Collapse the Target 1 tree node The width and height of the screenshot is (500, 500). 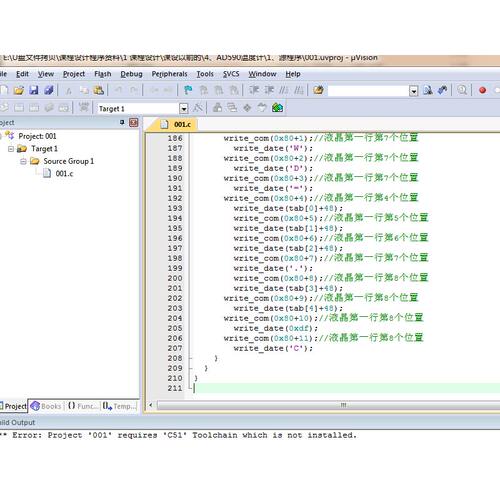[x=11, y=149]
